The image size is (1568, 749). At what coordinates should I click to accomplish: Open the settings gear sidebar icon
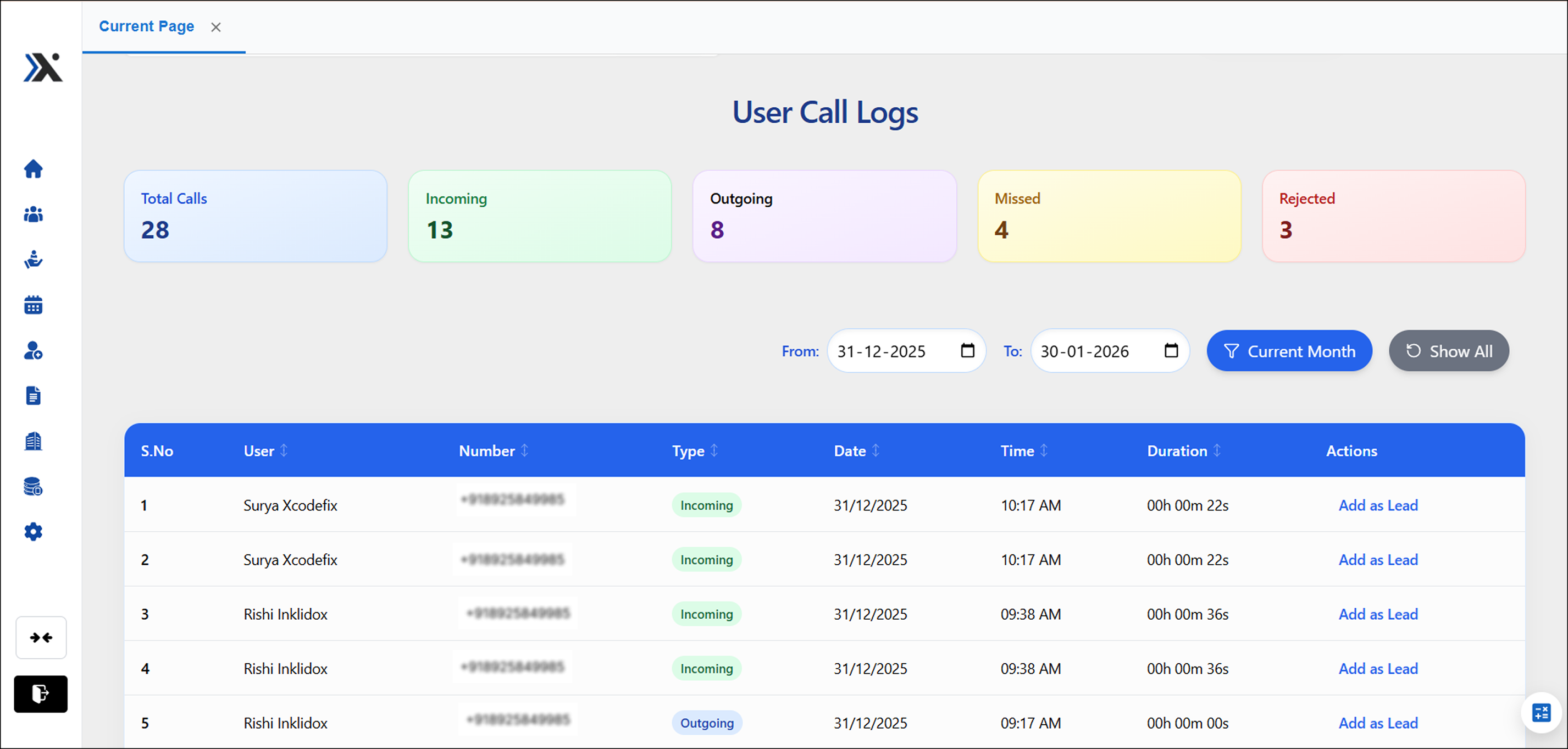(34, 532)
